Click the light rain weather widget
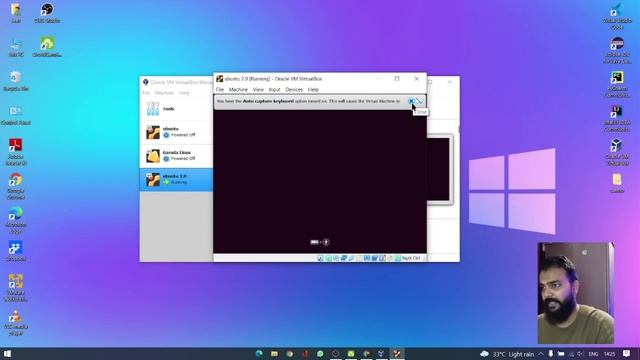The width and height of the screenshot is (640, 360). coord(507,354)
